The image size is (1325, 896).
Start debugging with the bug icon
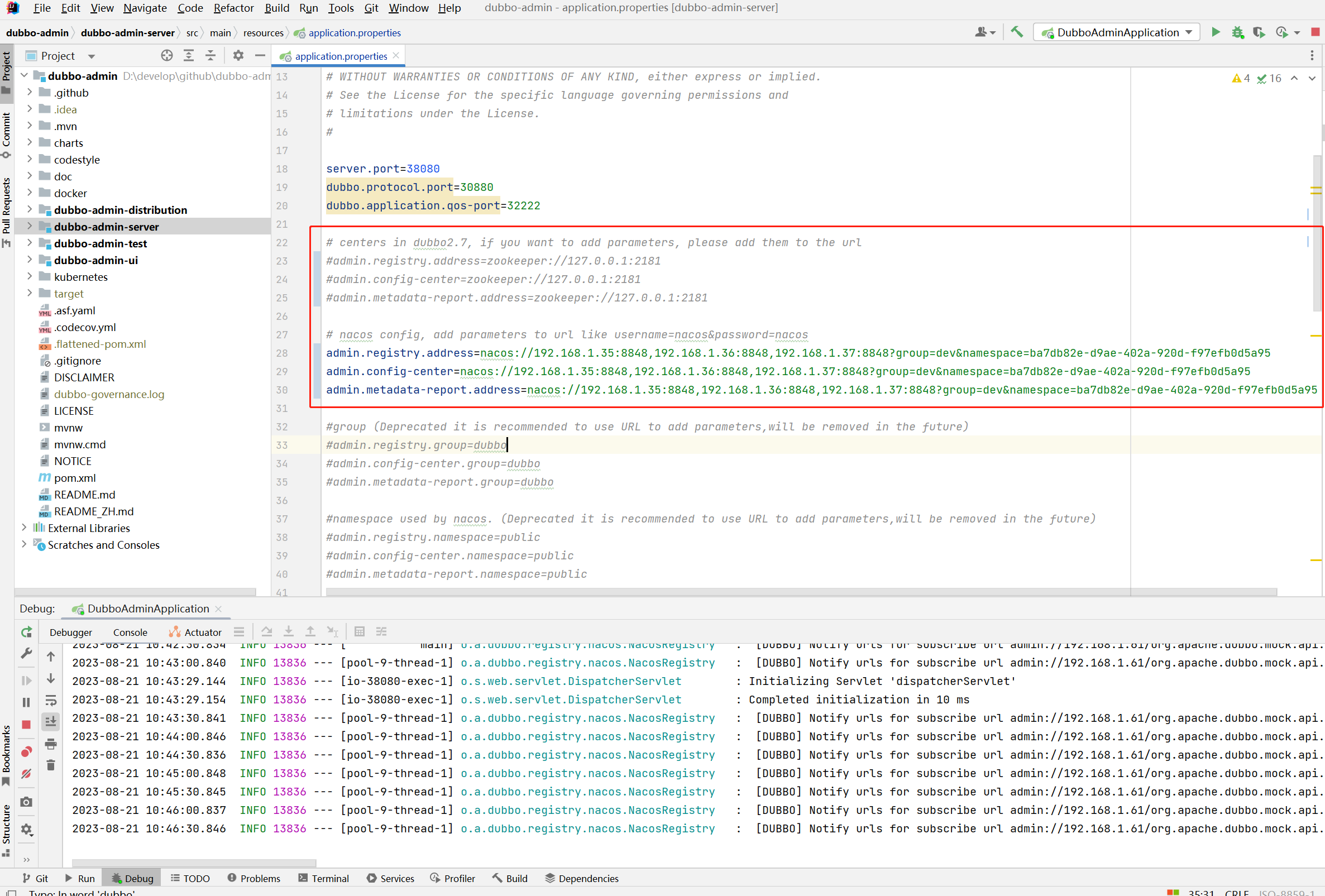(1237, 32)
